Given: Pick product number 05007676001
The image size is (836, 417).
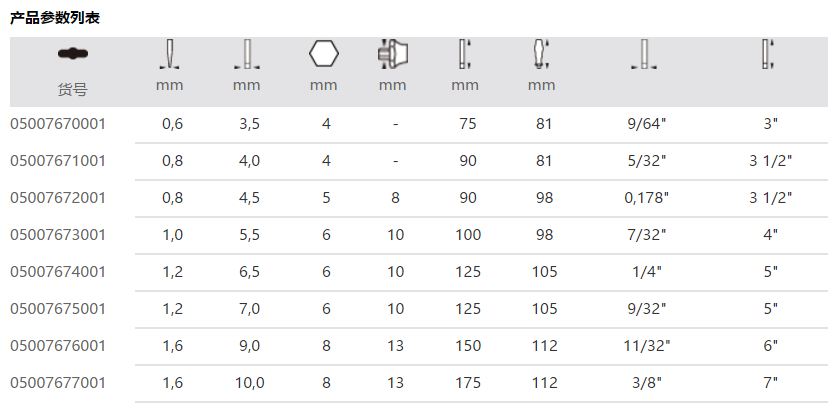Looking at the screenshot, I should 58,346.
